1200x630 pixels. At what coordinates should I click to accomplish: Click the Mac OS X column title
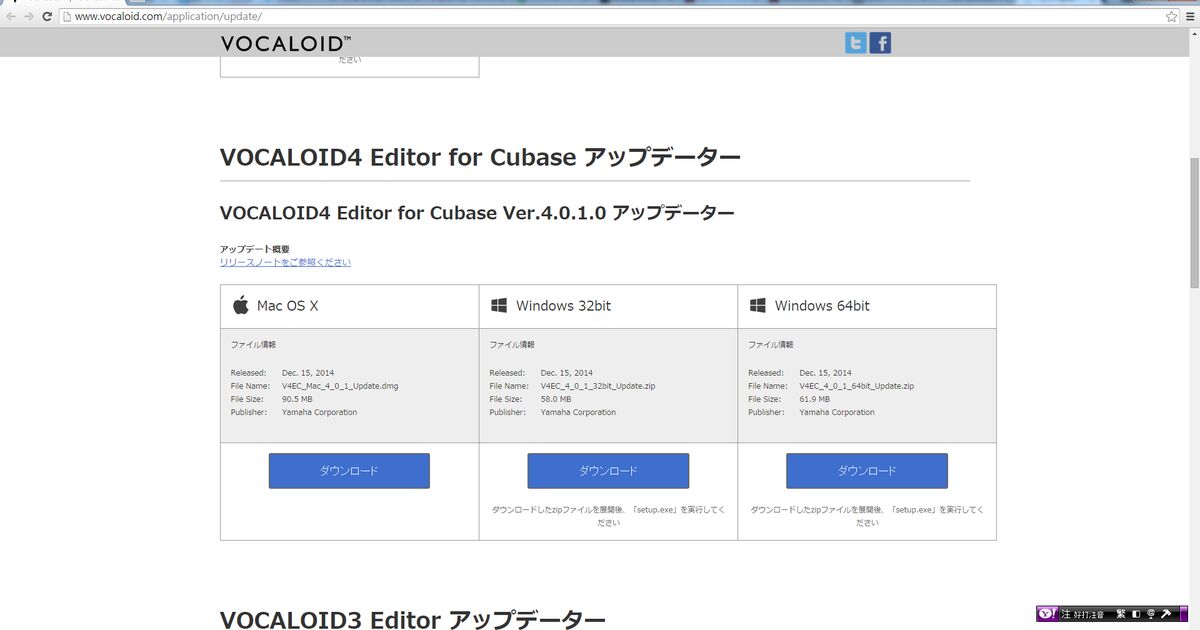(x=288, y=306)
